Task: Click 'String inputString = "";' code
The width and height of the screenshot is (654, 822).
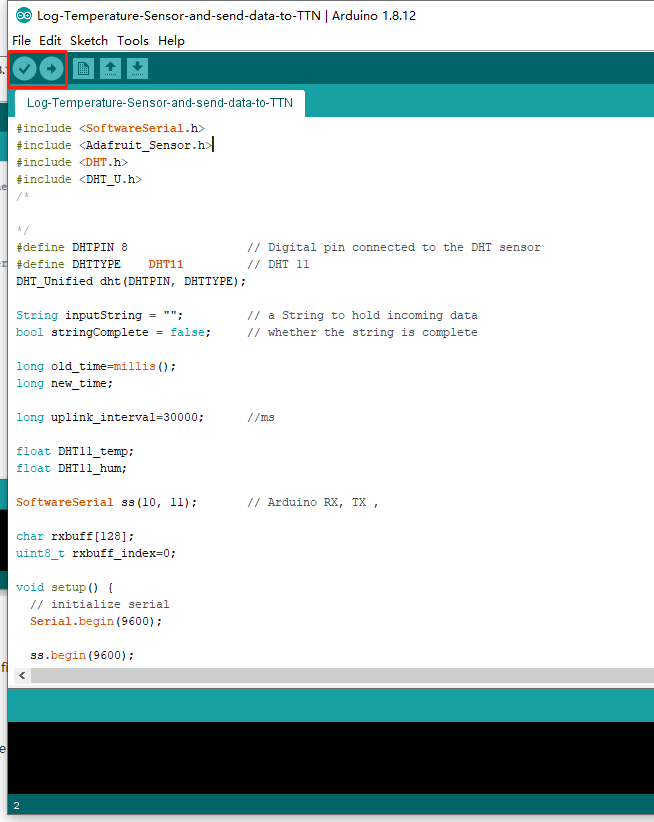Action: pos(99,316)
